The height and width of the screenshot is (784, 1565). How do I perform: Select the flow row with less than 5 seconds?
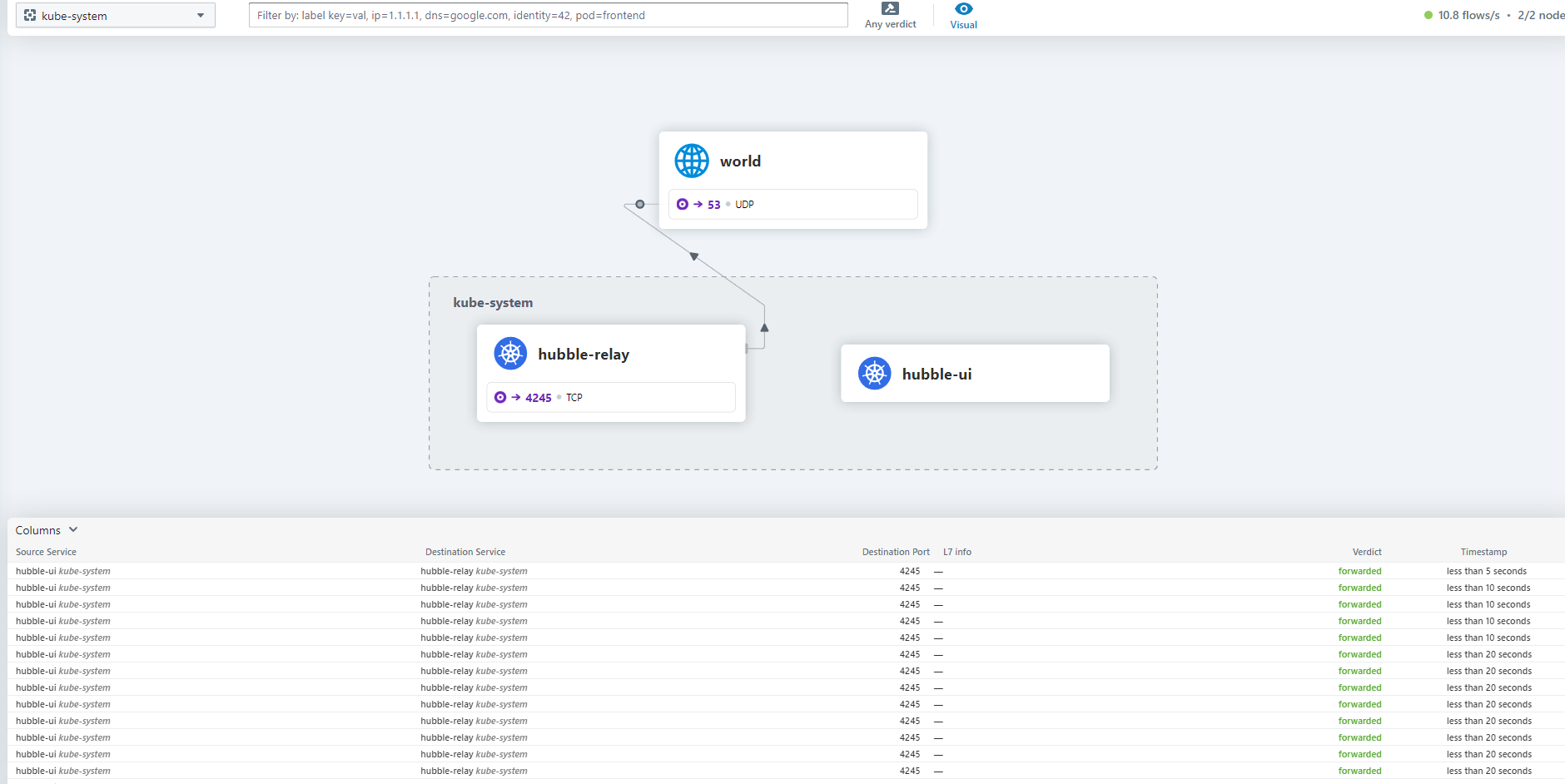click(786, 571)
